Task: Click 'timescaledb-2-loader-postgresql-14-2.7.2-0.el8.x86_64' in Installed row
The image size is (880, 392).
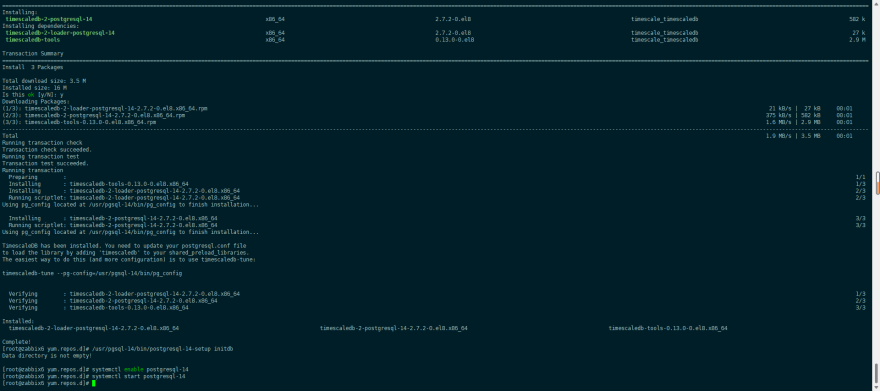Action: click(x=94, y=328)
